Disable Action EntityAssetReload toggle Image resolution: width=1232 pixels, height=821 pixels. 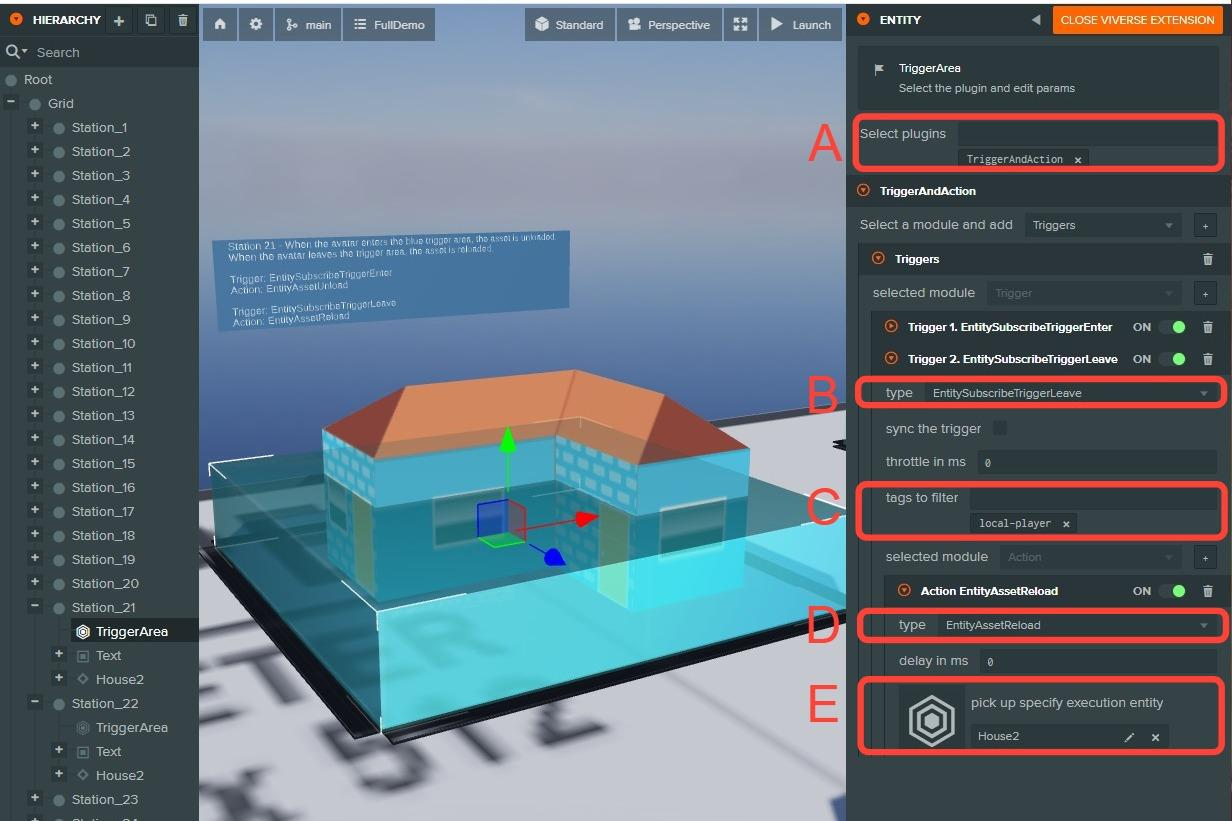(1172, 591)
